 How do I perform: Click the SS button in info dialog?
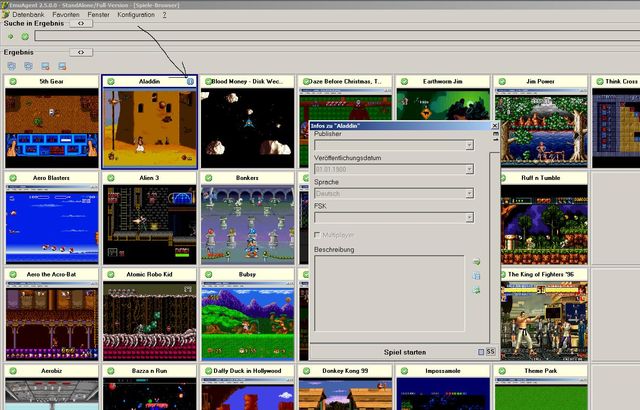pos(491,352)
